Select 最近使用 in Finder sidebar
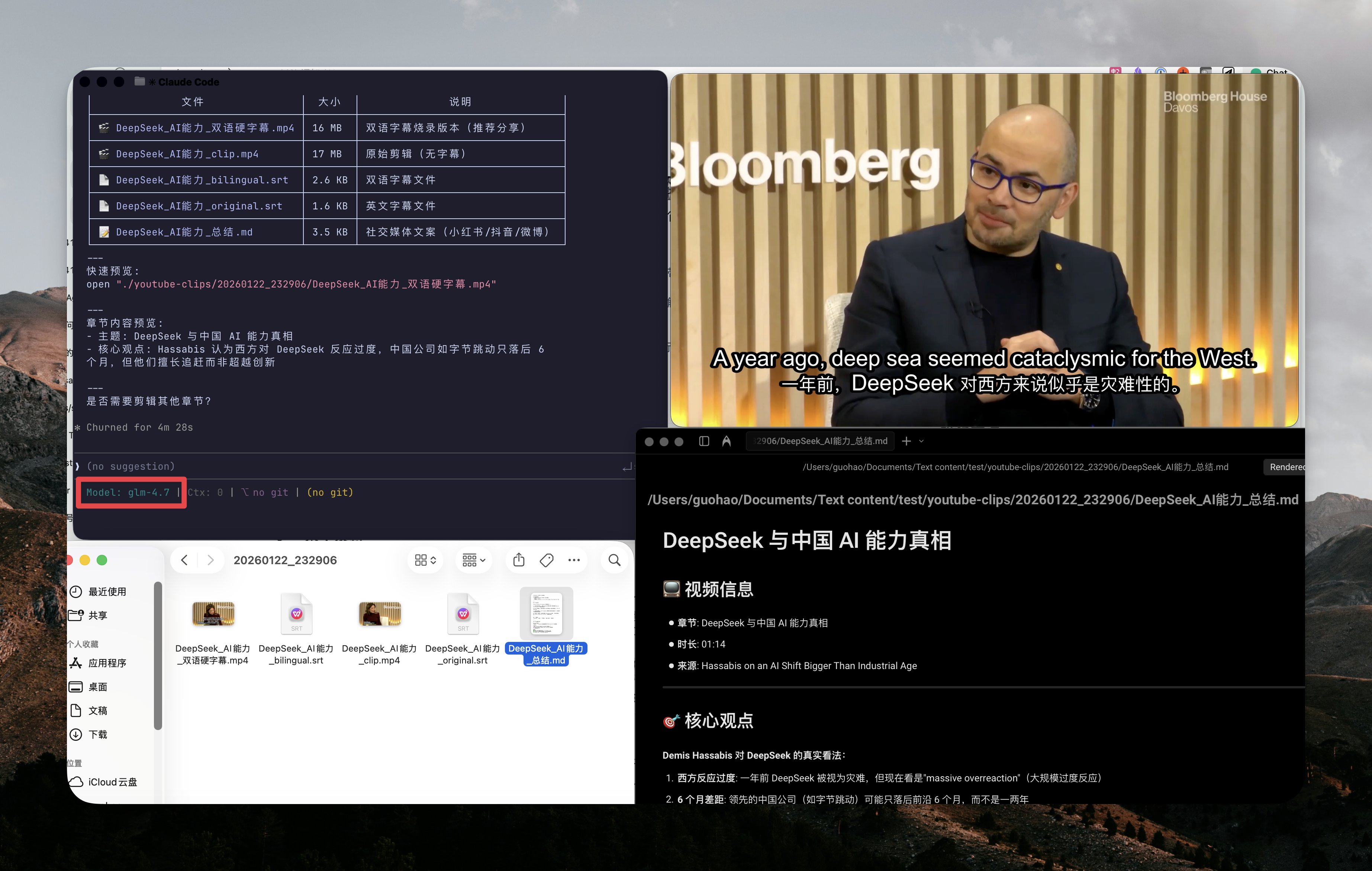Image resolution: width=1372 pixels, height=871 pixels. click(x=107, y=592)
